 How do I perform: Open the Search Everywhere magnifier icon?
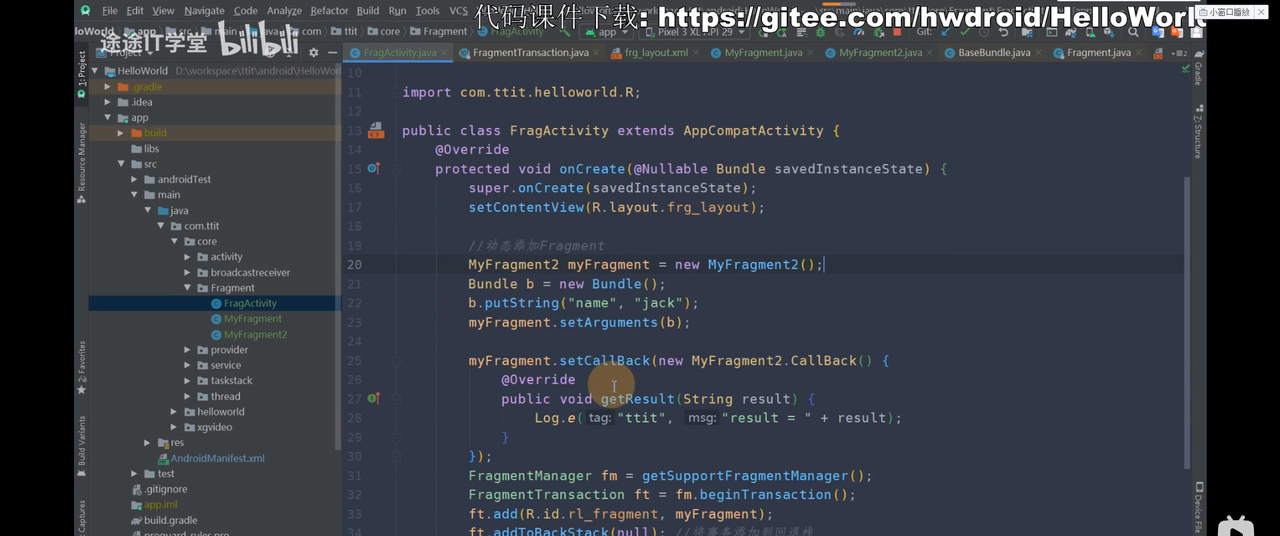point(1133,32)
